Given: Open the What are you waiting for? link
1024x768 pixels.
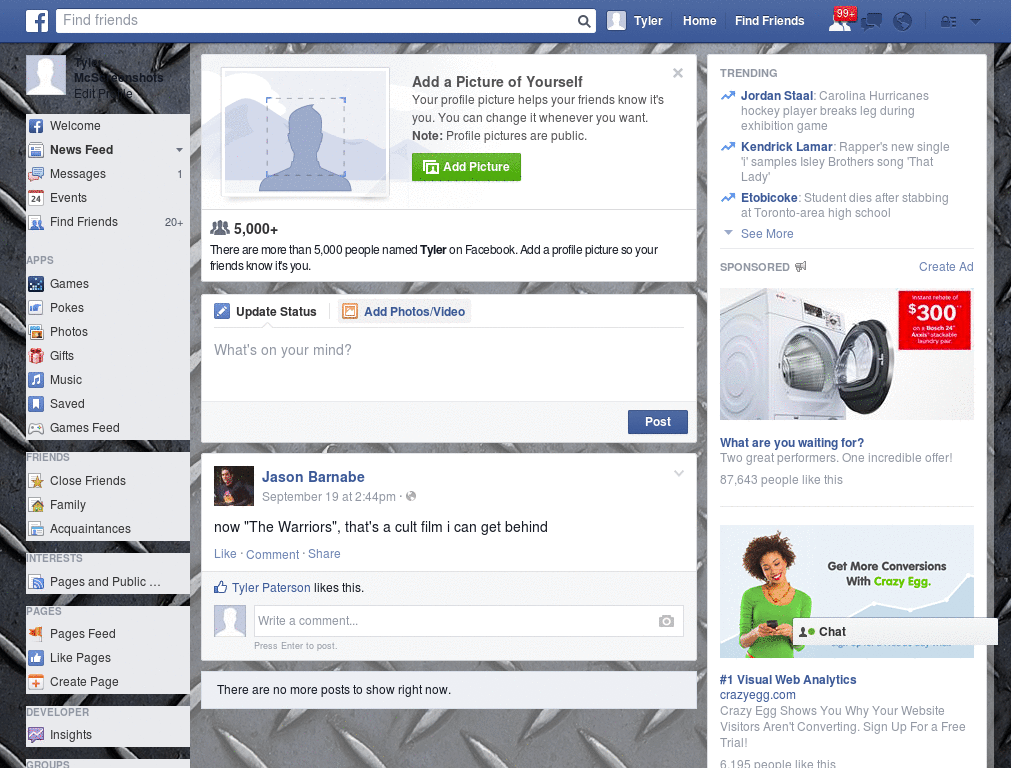Looking at the screenshot, I should [x=792, y=443].
